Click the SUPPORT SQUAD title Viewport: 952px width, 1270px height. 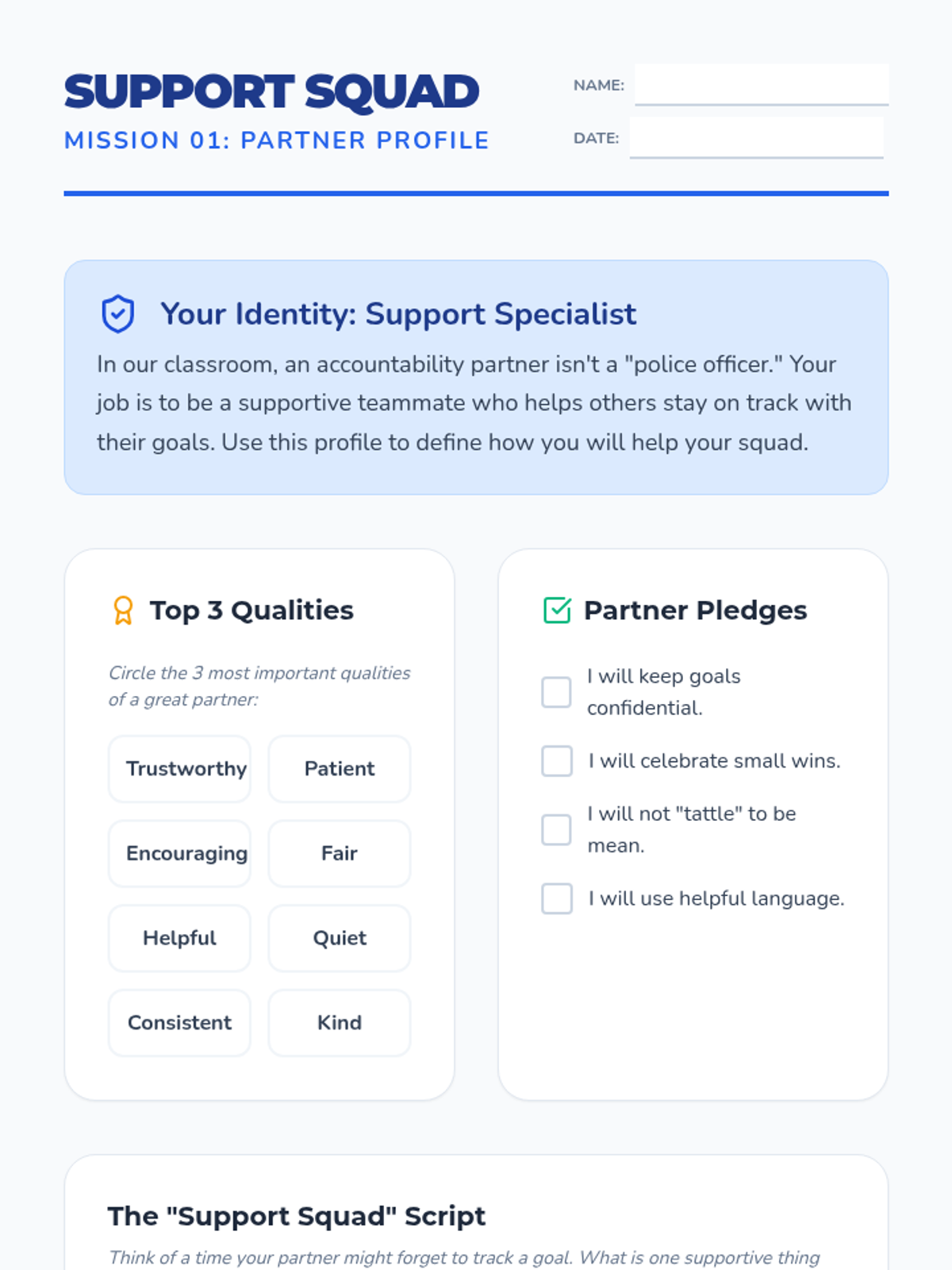click(272, 91)
